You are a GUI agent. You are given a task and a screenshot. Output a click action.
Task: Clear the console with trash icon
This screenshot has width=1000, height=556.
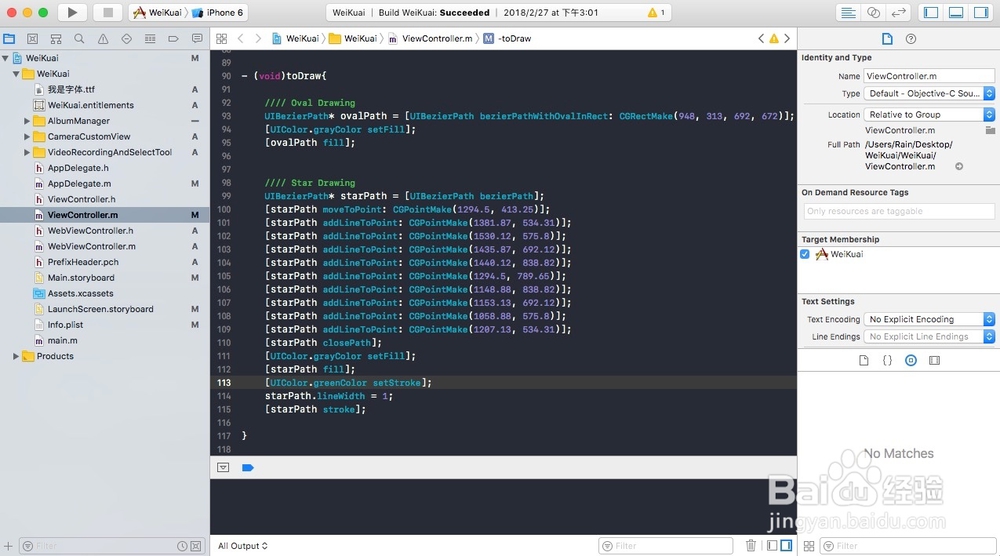[x=751, y=546]
